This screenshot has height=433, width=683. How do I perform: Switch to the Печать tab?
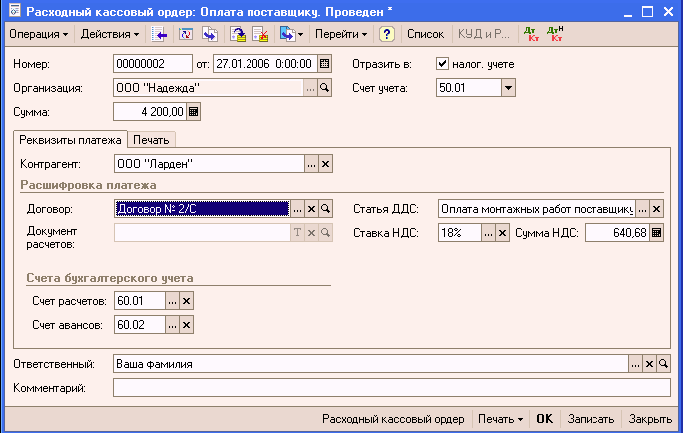click(153, 139)
